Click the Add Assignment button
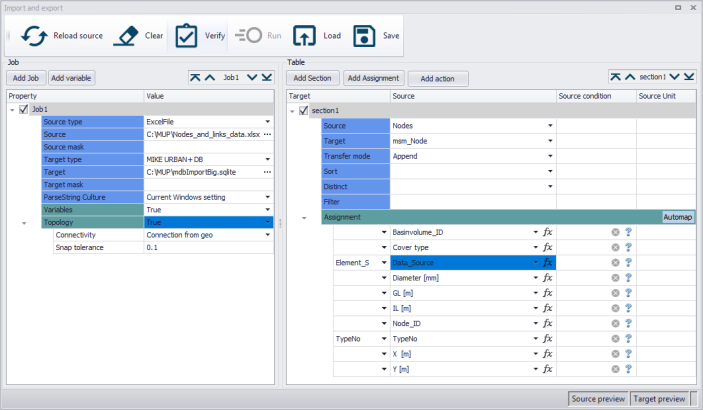This screenshot has width=703, height=410. click(x=373, y=78)
